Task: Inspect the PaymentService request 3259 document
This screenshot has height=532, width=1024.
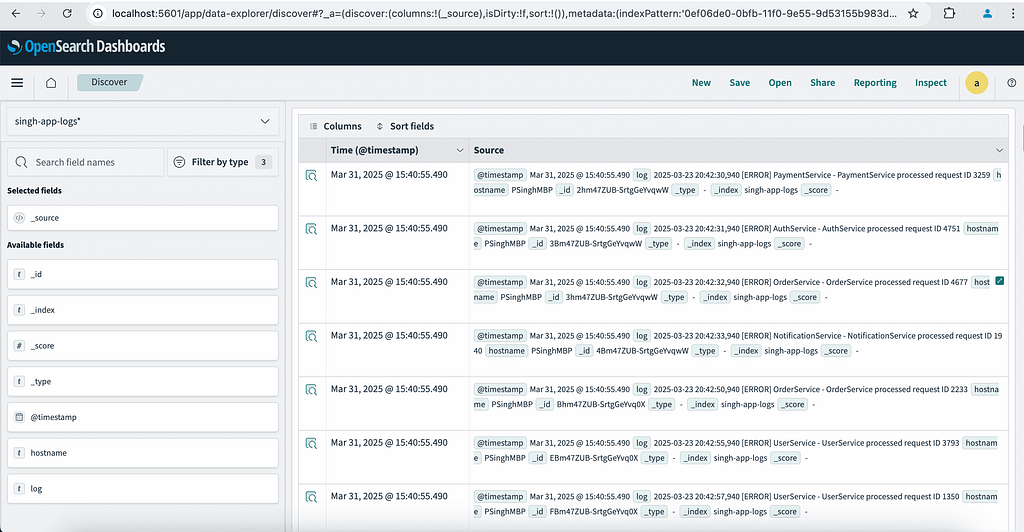Action: tap(312, 176)
